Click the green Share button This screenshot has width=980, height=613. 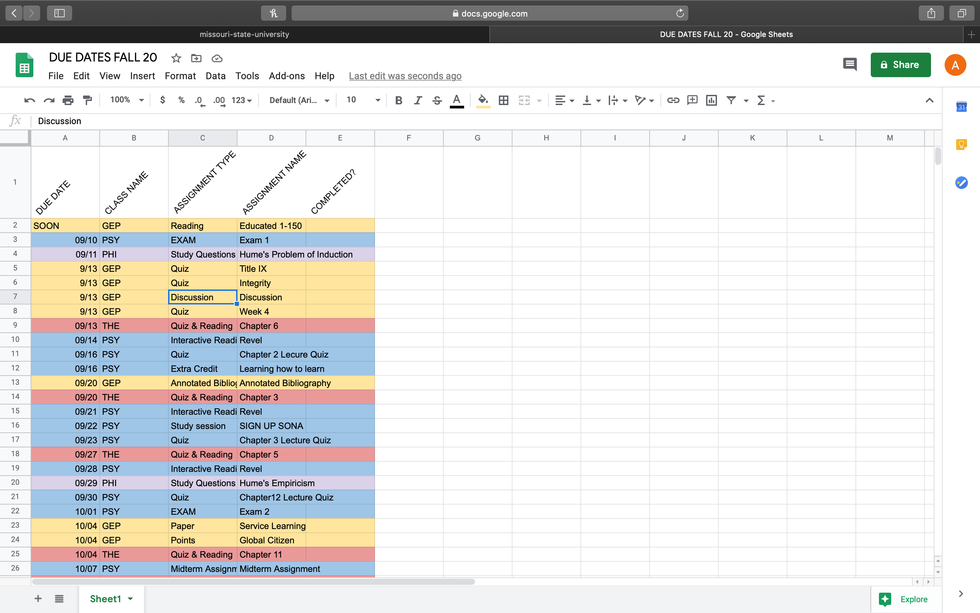pos(900,64)
